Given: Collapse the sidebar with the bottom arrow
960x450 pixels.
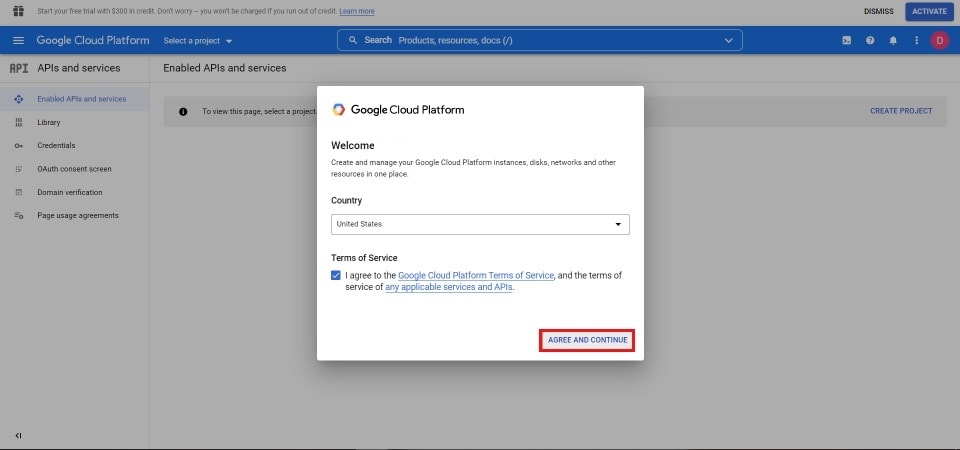Looking at the screenshot, I should 18,436.
